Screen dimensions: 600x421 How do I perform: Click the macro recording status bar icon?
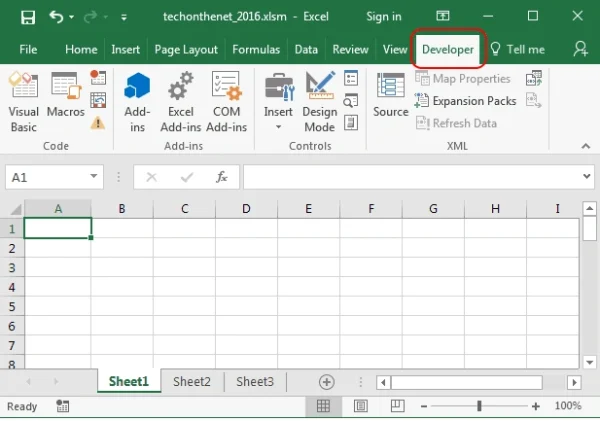click(x=63, y=406)
